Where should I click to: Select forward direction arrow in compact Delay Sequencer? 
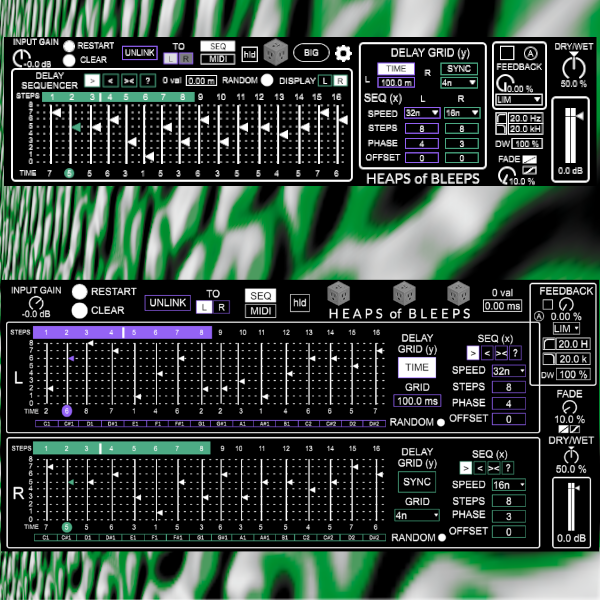click(92, 81)
